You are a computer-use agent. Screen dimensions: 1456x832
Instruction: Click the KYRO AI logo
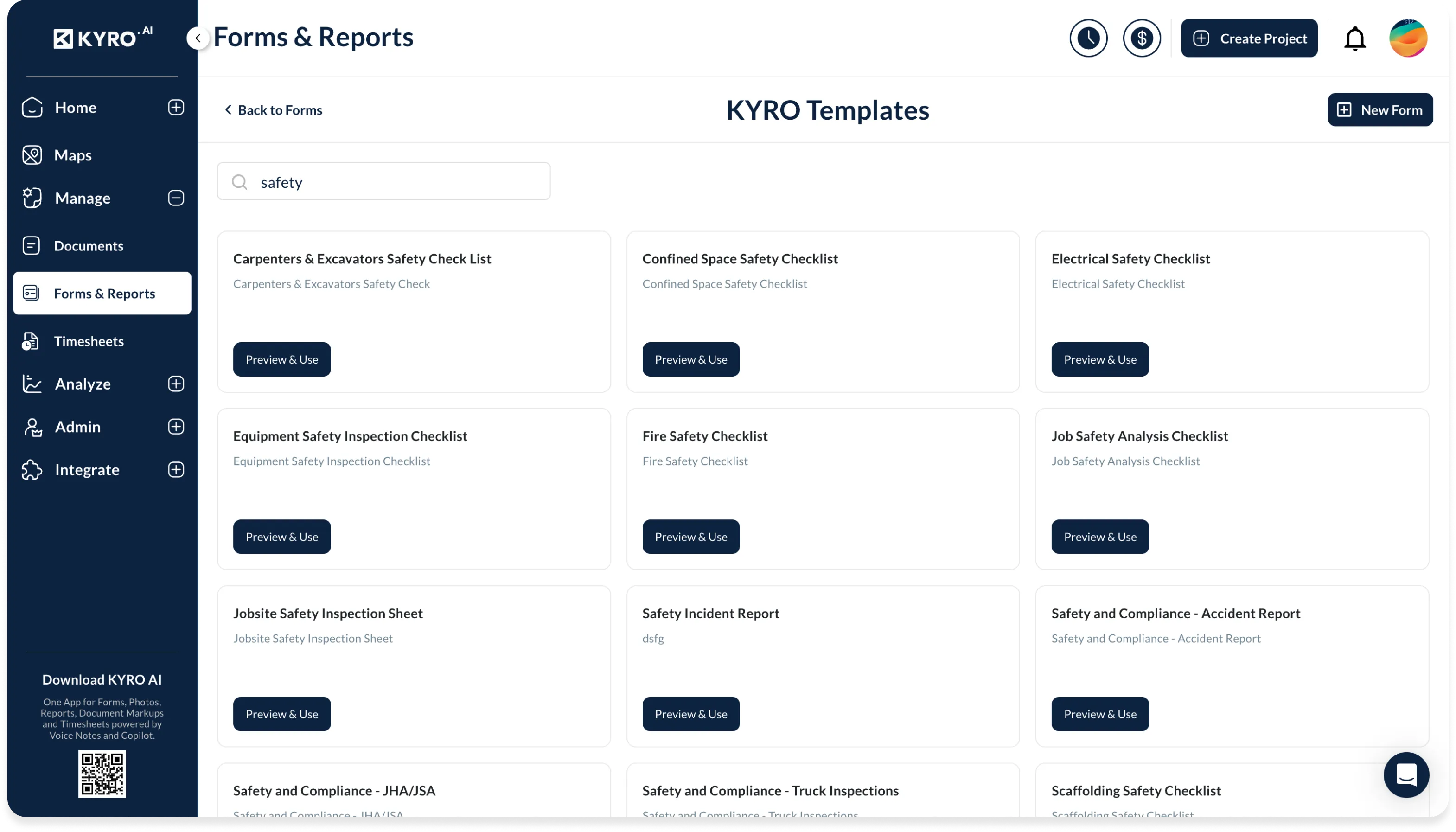pos(103,38)
